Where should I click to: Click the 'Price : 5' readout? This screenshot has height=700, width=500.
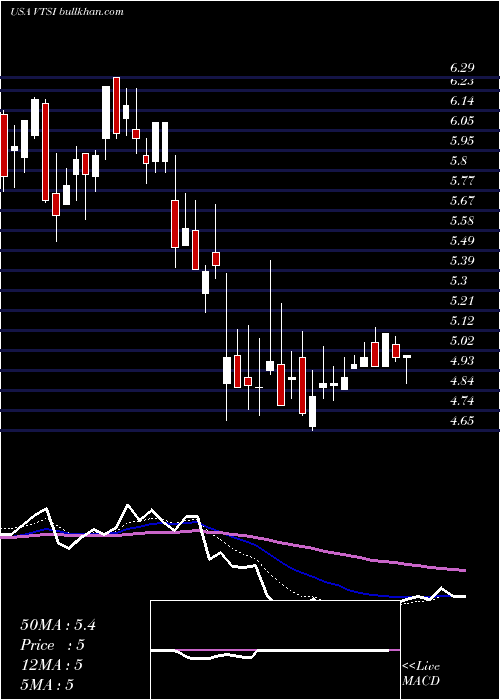tap(52, 645)
